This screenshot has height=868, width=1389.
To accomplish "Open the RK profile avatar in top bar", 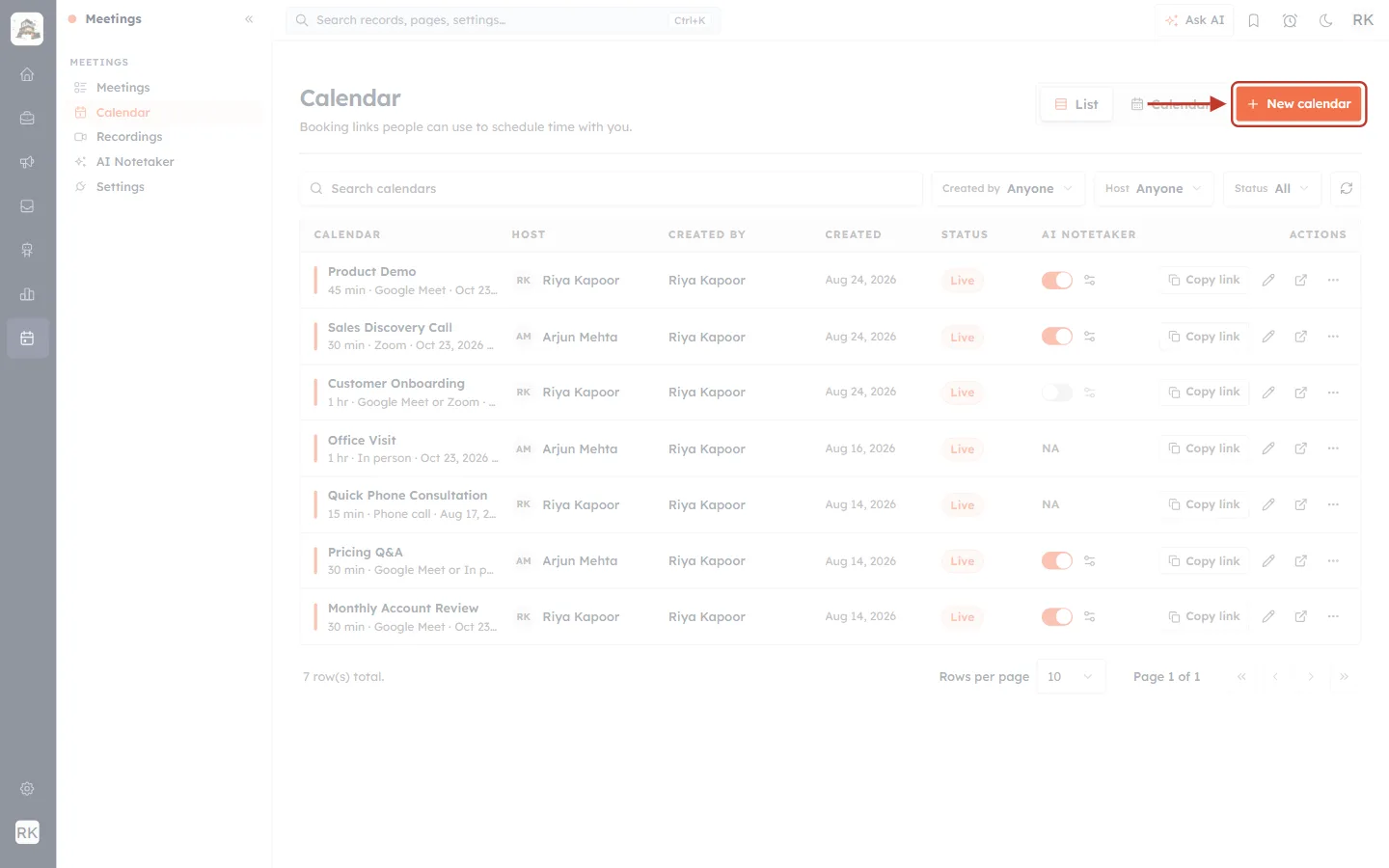I will click(1363, 20).
